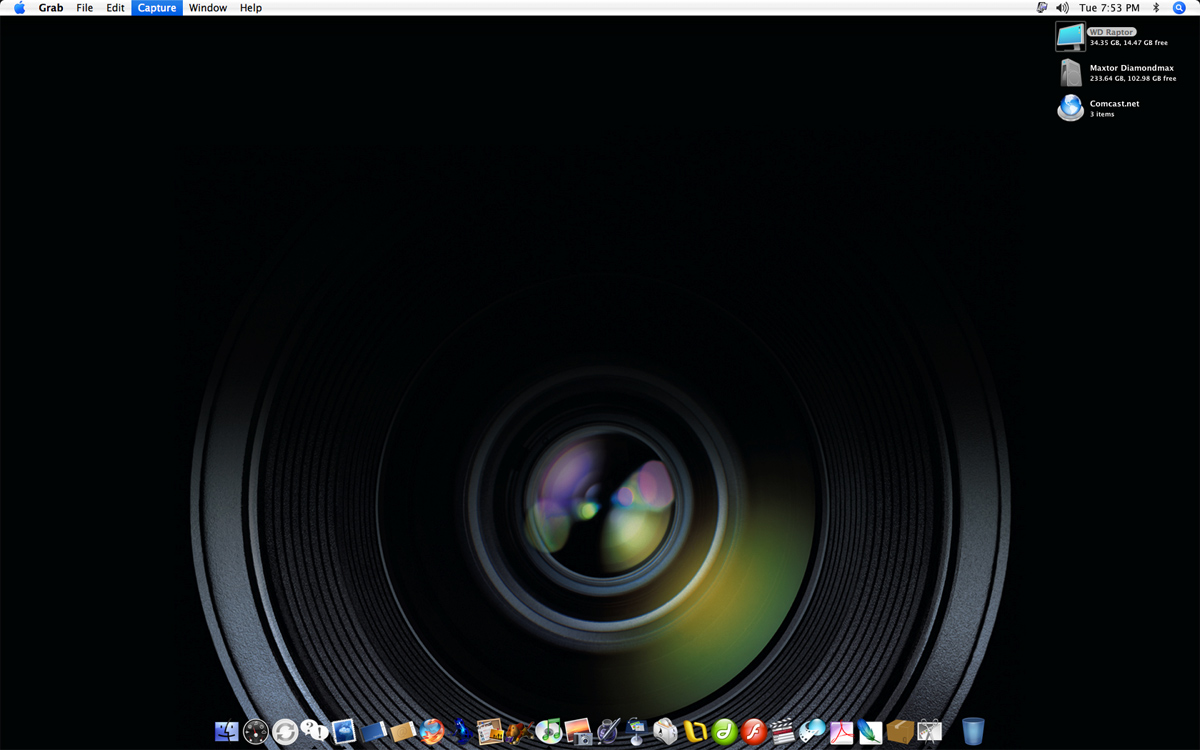This screenshot has height=750, width=1200.
Task: Select the Maxtor Diamondmax drive icon
Action: pos(1071,73)
